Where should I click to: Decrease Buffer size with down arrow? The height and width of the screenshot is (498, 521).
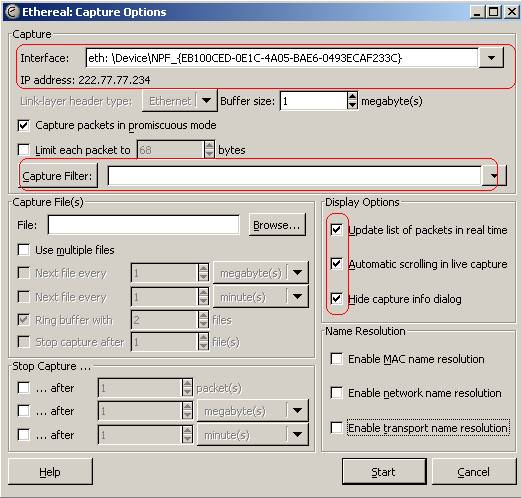[352, 105]
